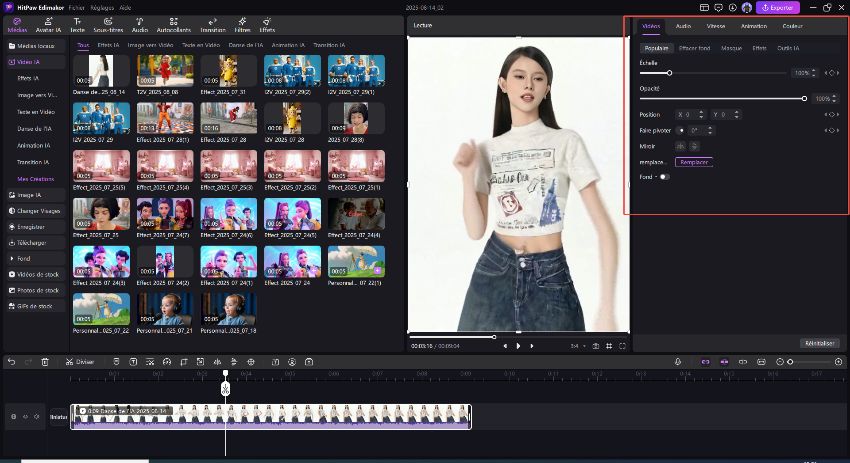This screenshot has width=850, height=463.
Task: Select the Texte tool in top toolbar
Action: pyautogui.click(x=78, y=25)
